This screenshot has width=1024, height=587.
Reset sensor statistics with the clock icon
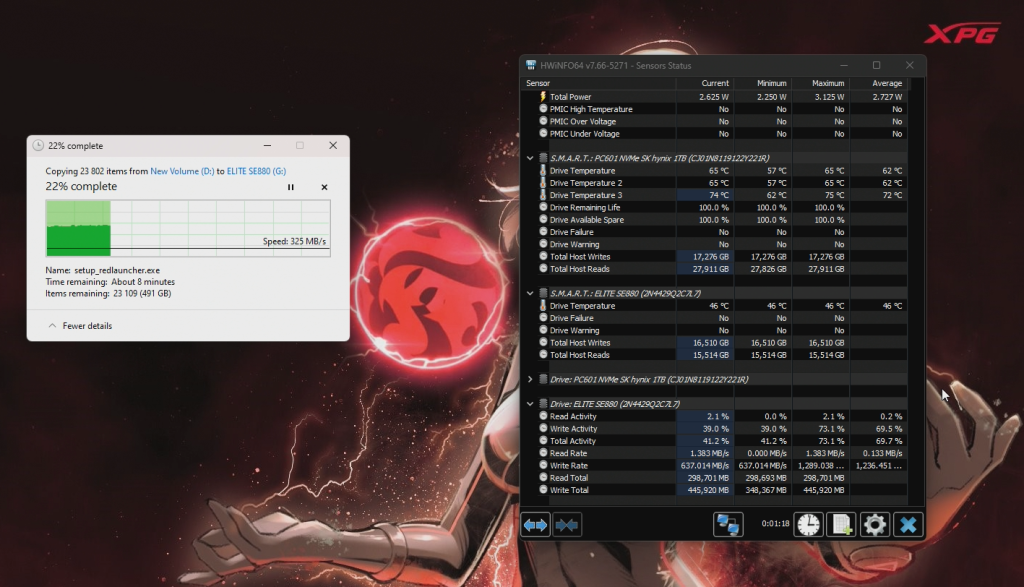(808, 525)
